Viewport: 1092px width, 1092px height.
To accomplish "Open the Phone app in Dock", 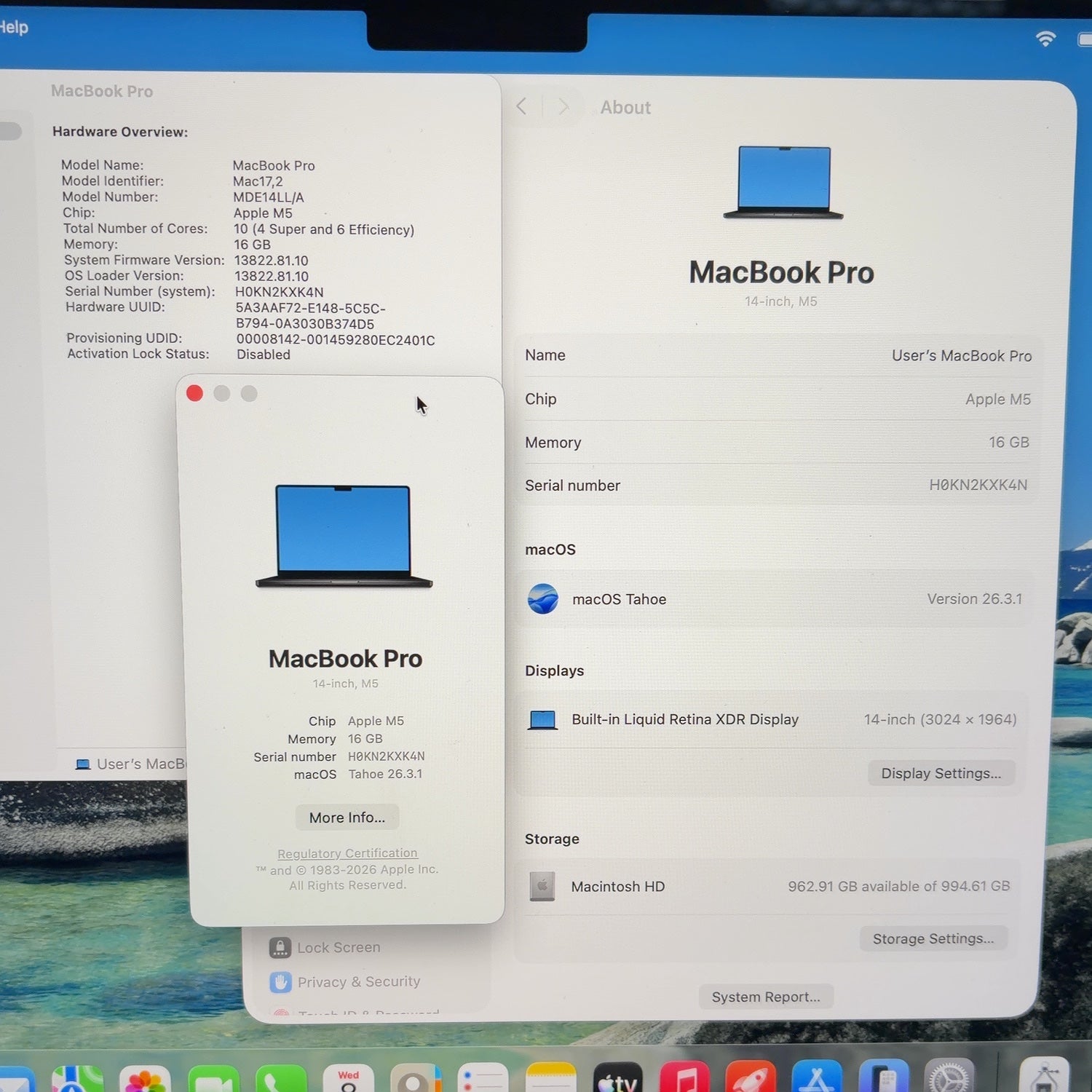I will coord(281,1078).
